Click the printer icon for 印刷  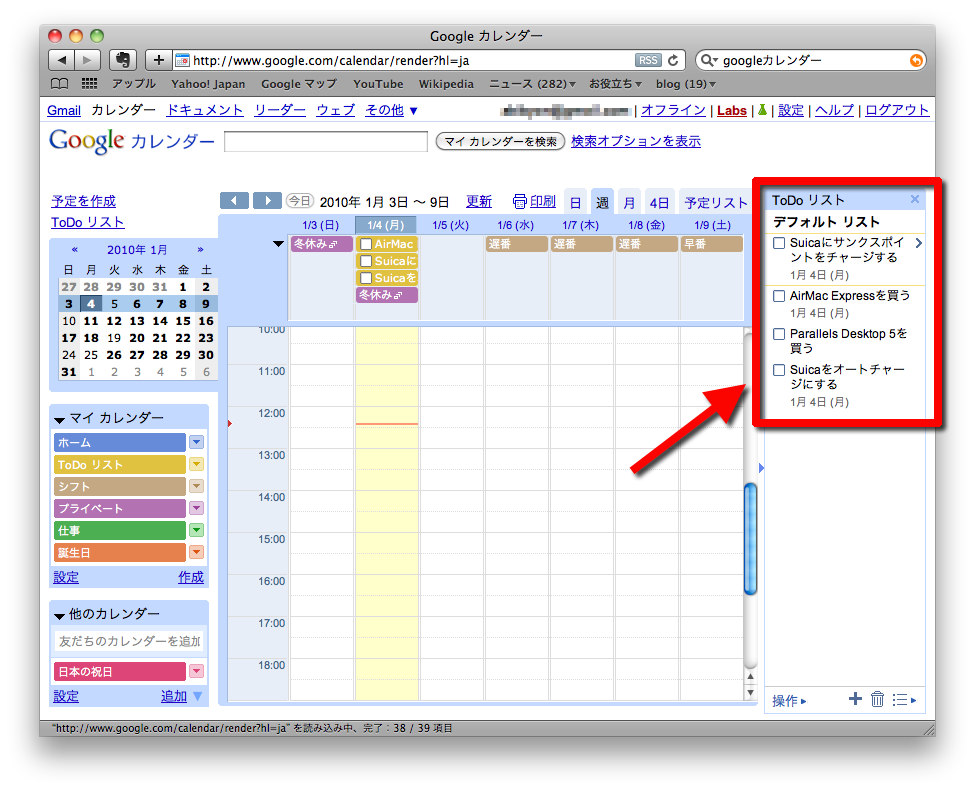[520, 201]
